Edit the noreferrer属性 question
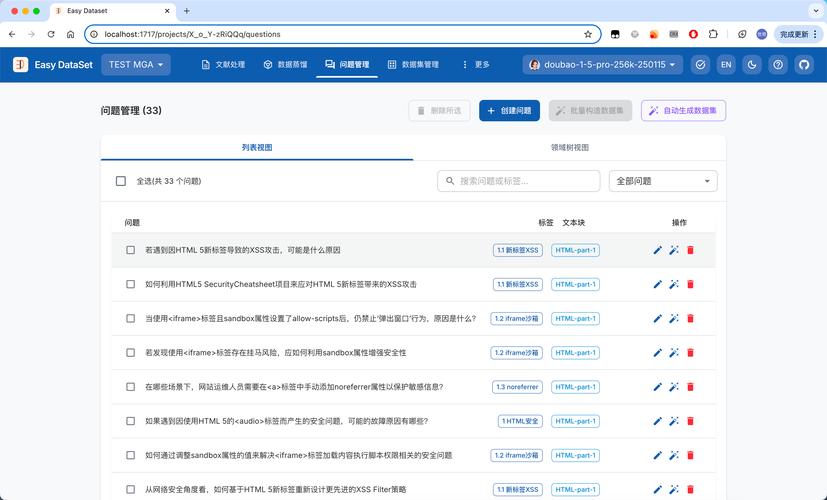The image size is (827, 500). [657, 387]
